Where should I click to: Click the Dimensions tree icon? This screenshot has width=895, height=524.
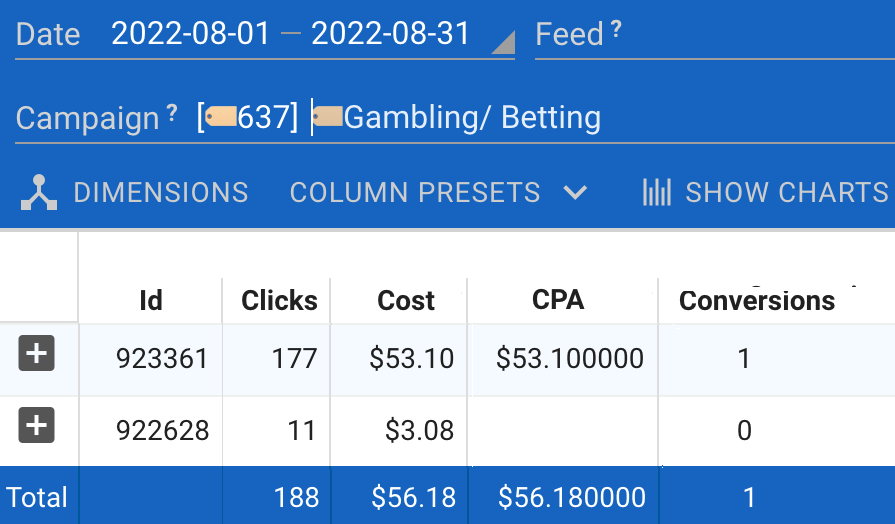[x=40, y=192]
